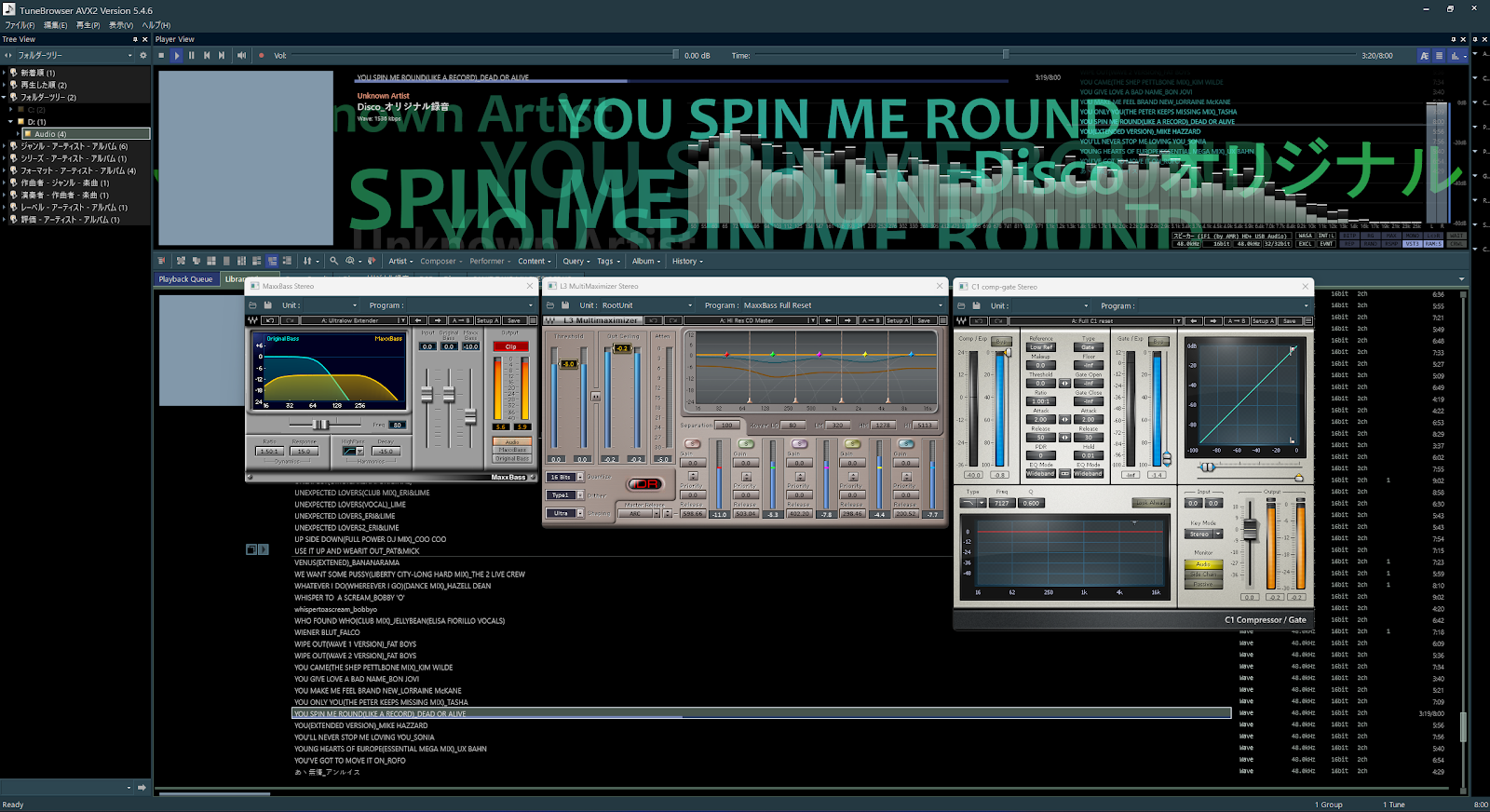Mute audio with the speaker icon
Viewport: 1490px width, 812px height.
tap(241, 56)
